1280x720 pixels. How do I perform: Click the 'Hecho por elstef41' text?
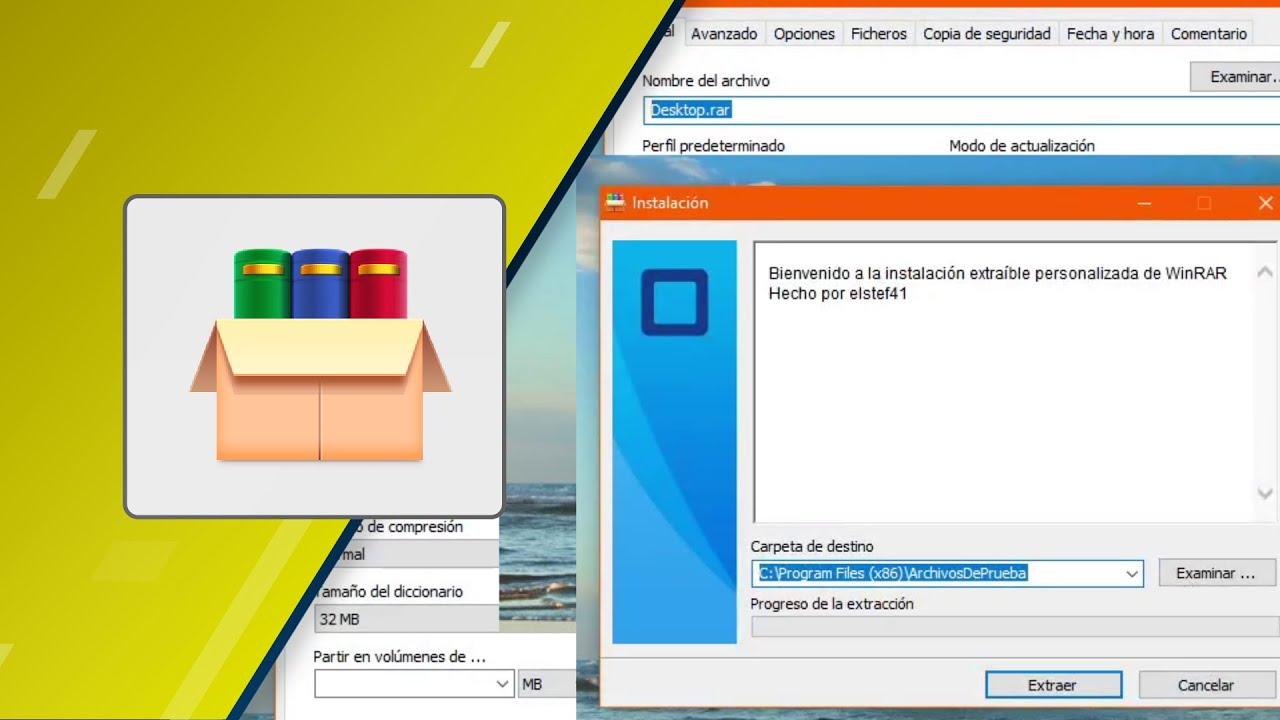click(x=838, y=294)
